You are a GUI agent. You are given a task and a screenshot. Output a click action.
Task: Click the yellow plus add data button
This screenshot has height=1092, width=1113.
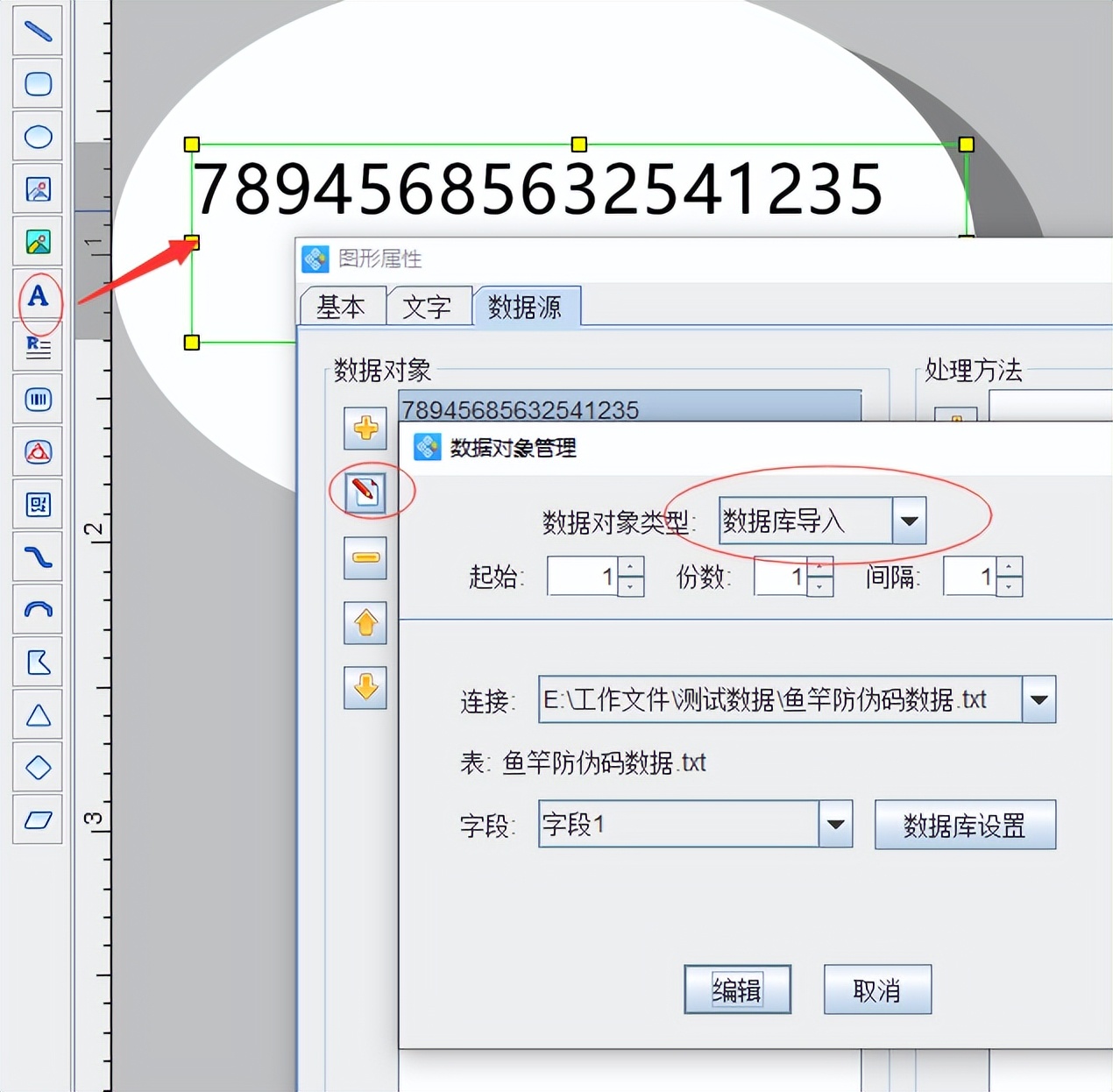click(x=365, y=429)
